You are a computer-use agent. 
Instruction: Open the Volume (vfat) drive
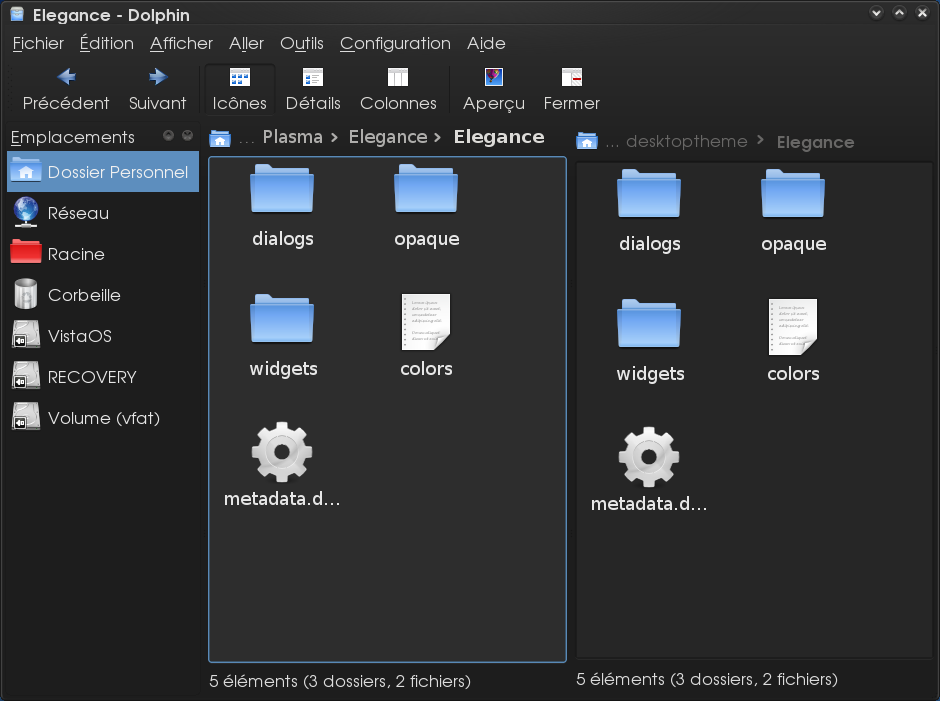tap(103, 418)
